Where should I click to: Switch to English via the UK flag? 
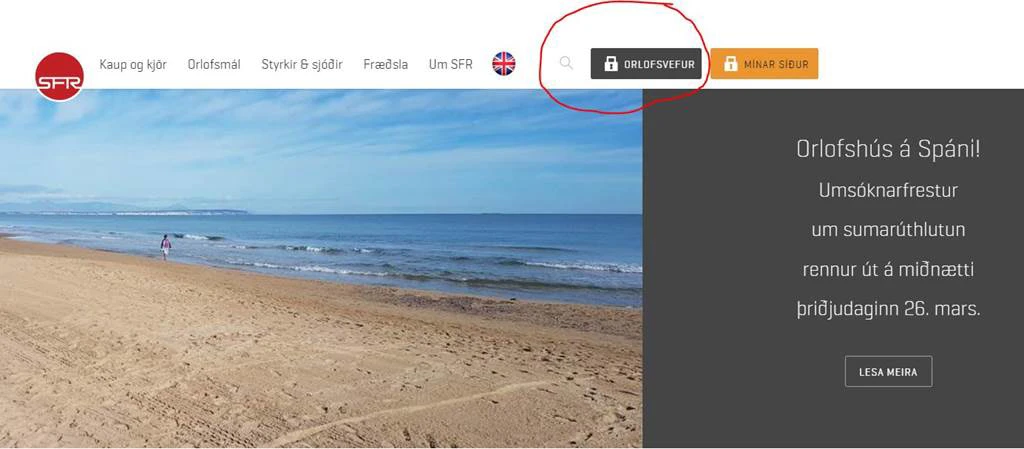(504, 64)
